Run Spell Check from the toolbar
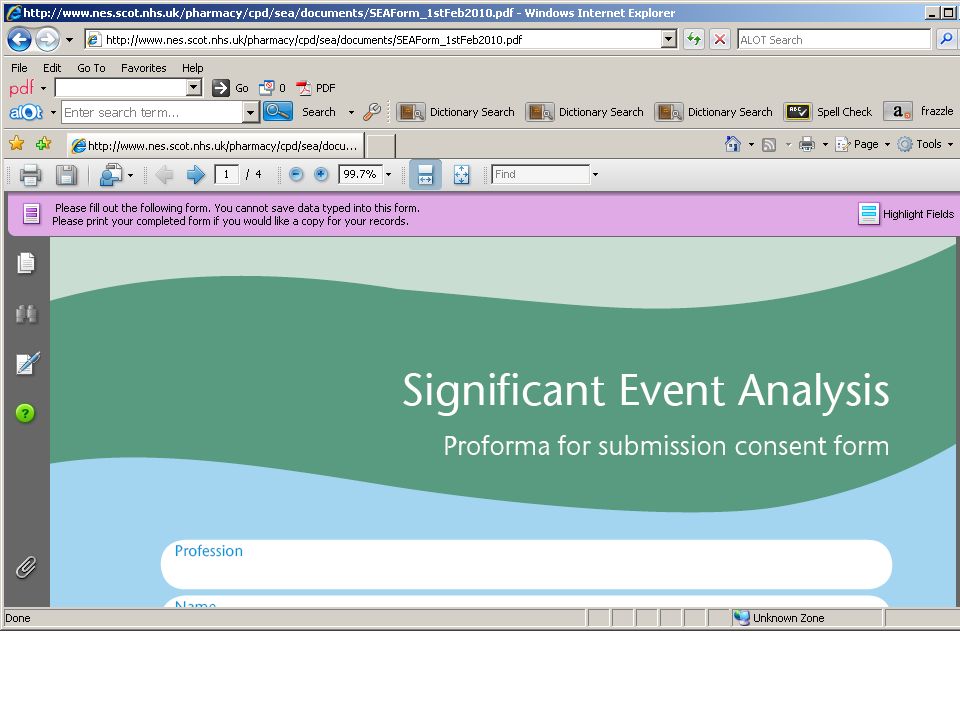Screen dimensions: 960x720 828,112
